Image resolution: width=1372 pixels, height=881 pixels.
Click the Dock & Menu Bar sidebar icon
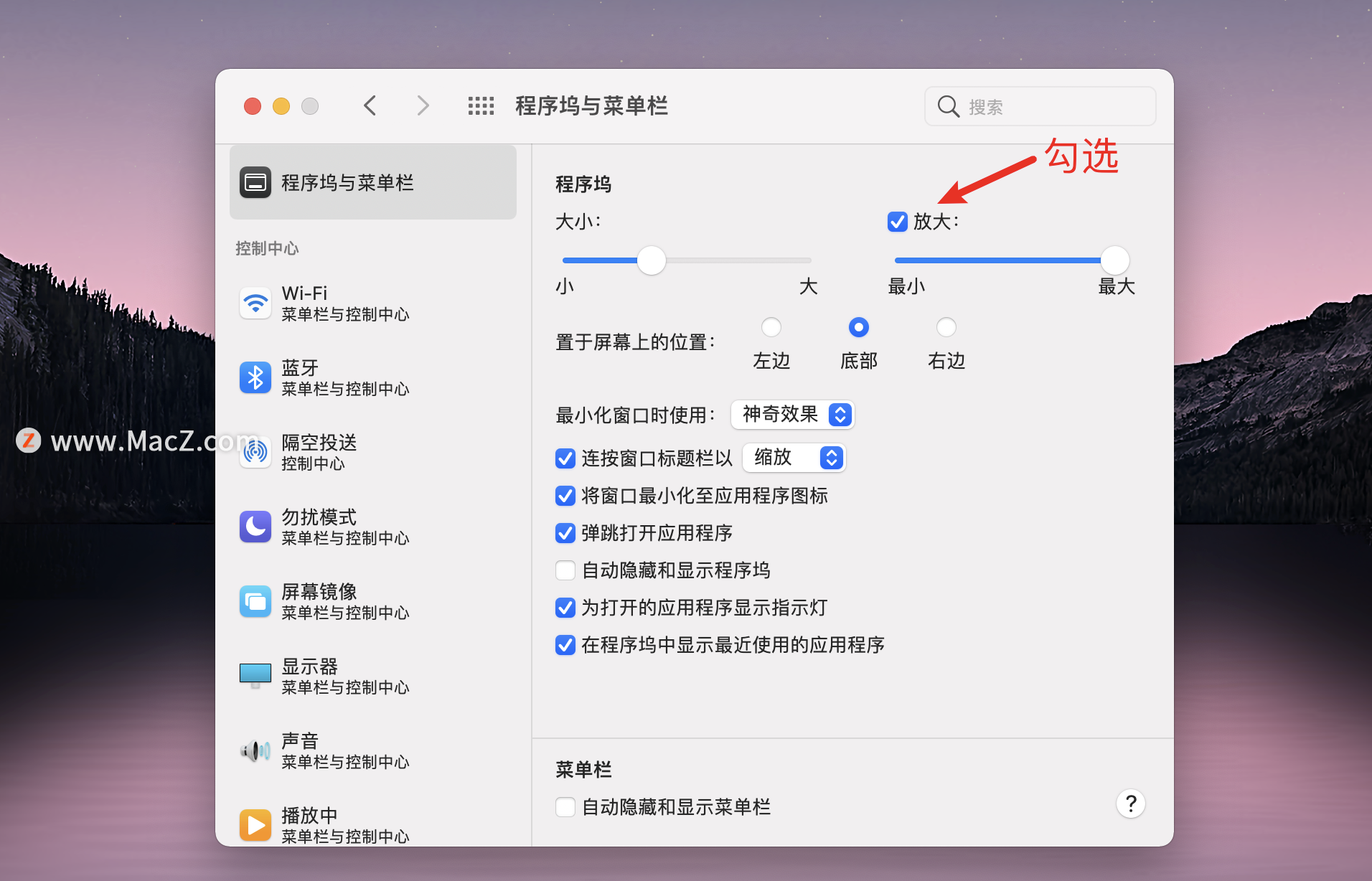pyautogui.click(x=255, y=182)
